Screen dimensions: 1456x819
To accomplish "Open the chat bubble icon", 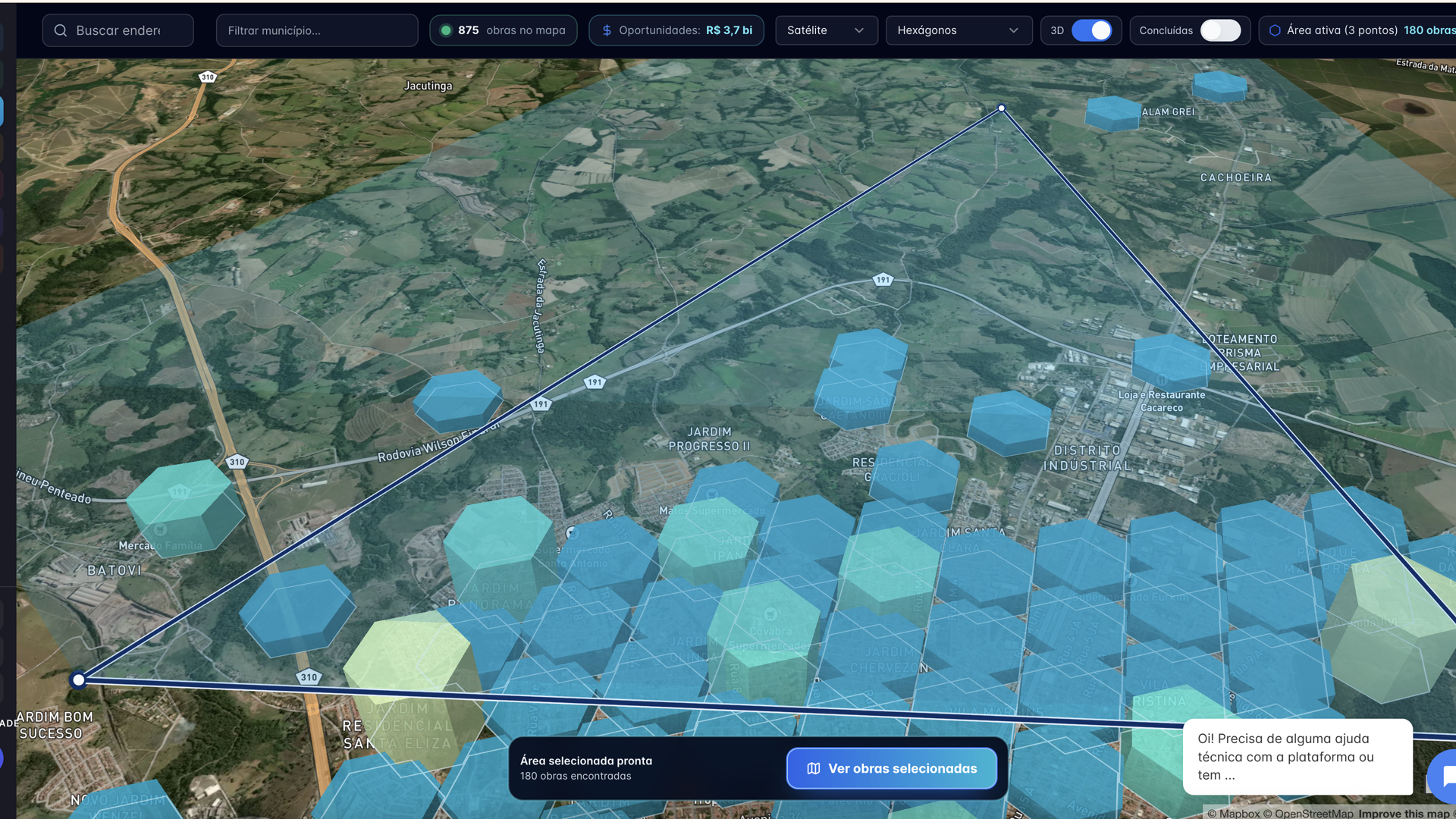I will pyautogui.click(x=1445, y=776).
